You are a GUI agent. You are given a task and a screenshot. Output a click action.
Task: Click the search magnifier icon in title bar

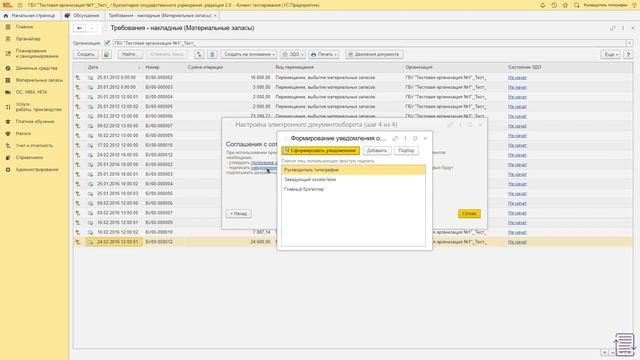(x=577, y=5)
